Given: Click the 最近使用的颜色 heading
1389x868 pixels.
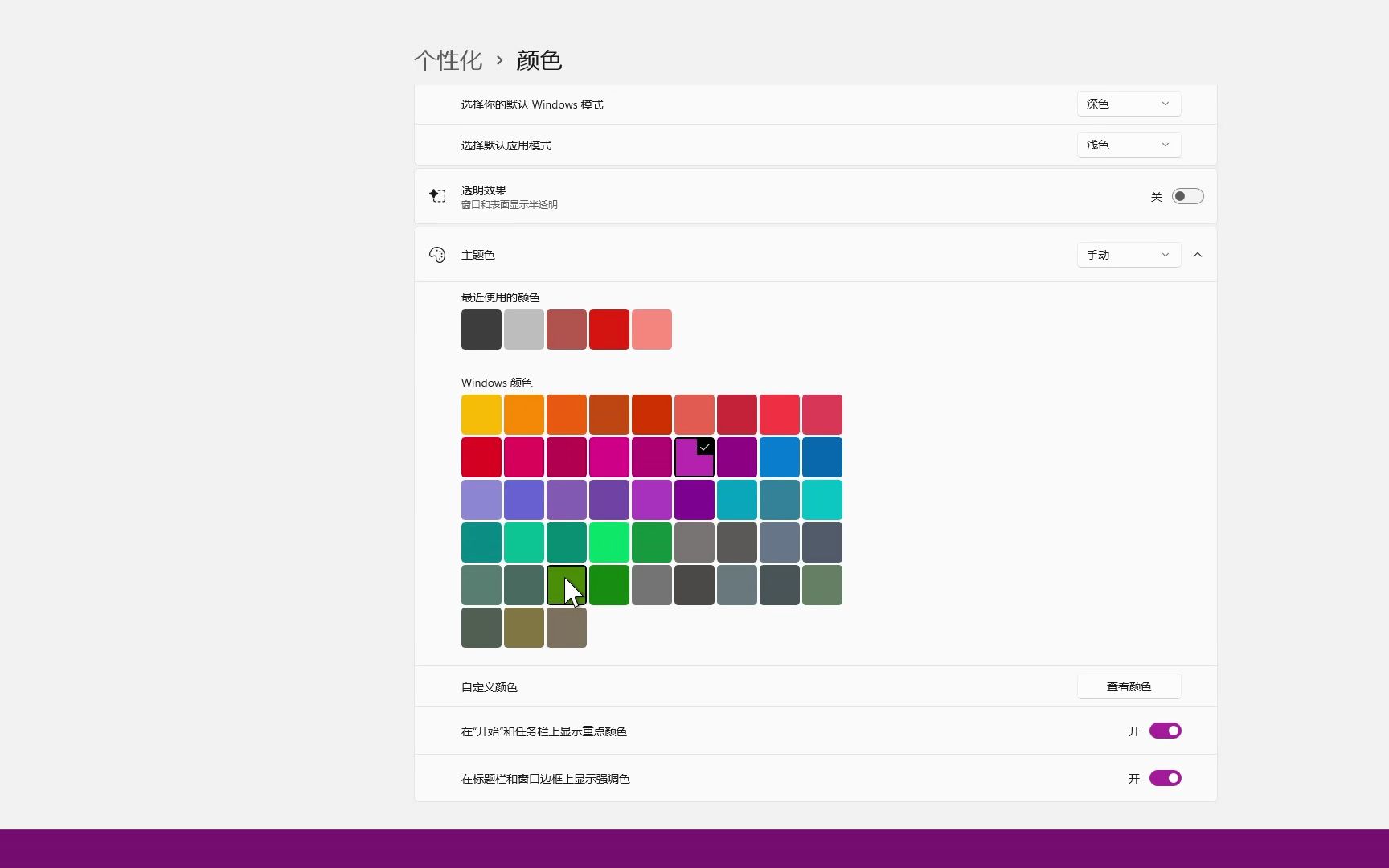Looking at the screenshot, I should point(501,297).
